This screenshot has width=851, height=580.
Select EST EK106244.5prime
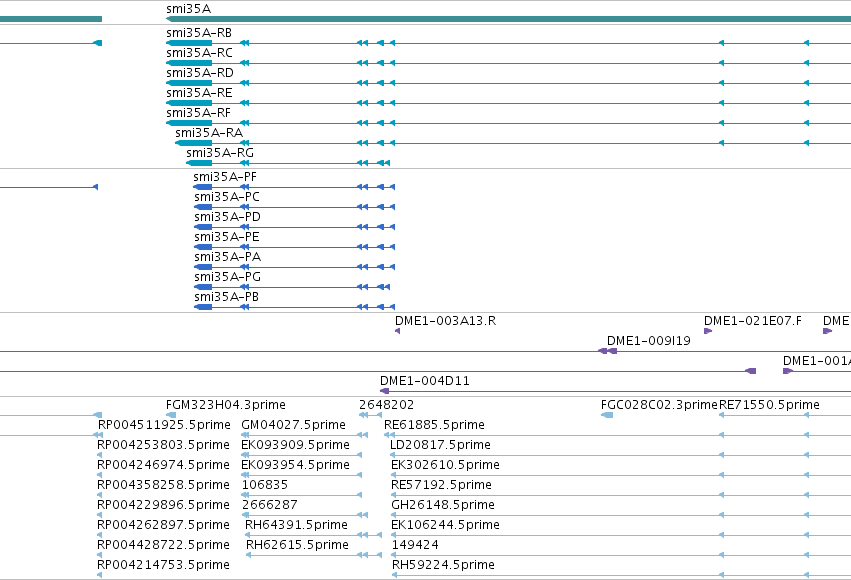(x=445, y=525)
